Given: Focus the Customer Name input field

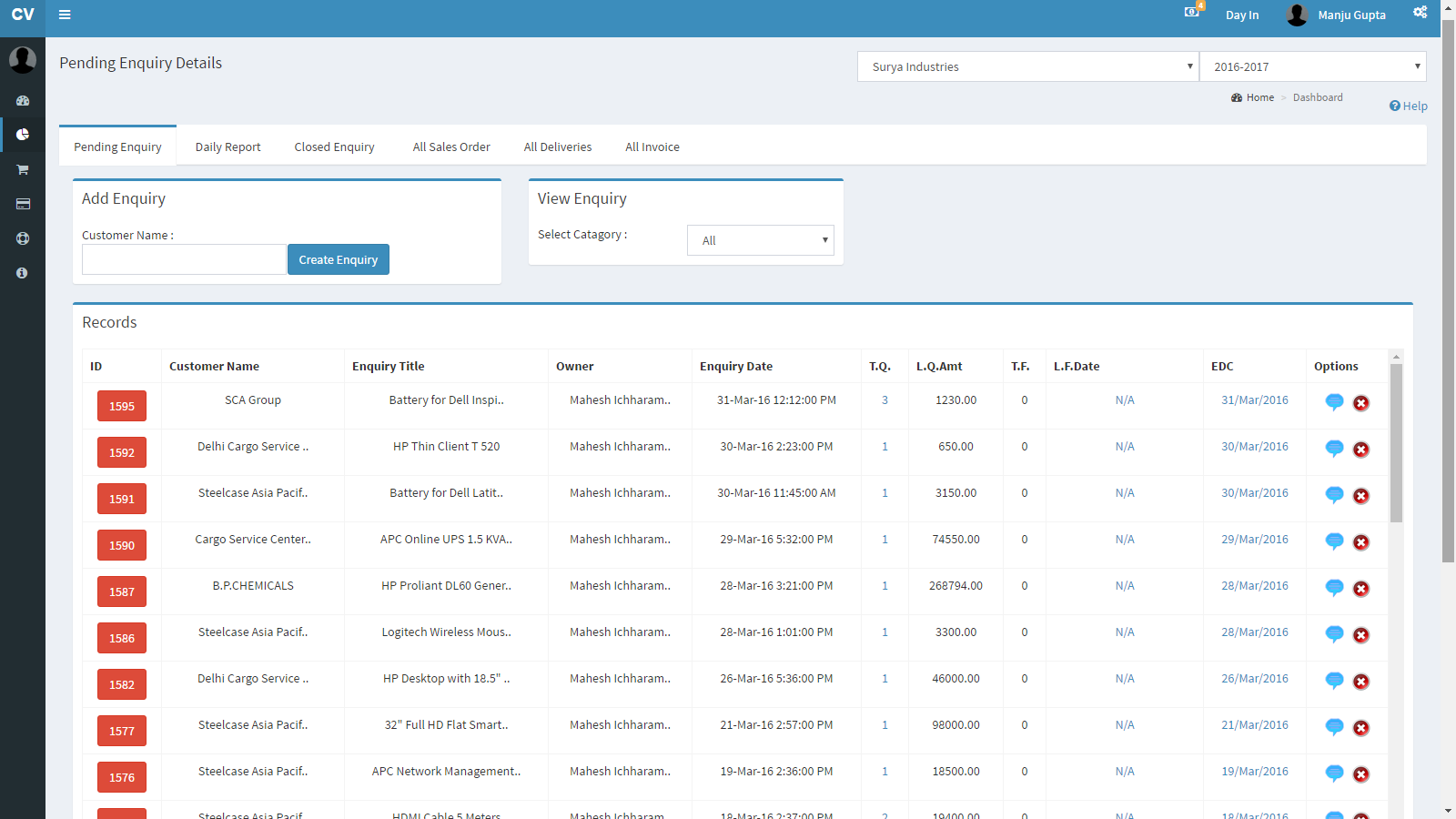Looking at the screenshot, I should tap(184, 259).
